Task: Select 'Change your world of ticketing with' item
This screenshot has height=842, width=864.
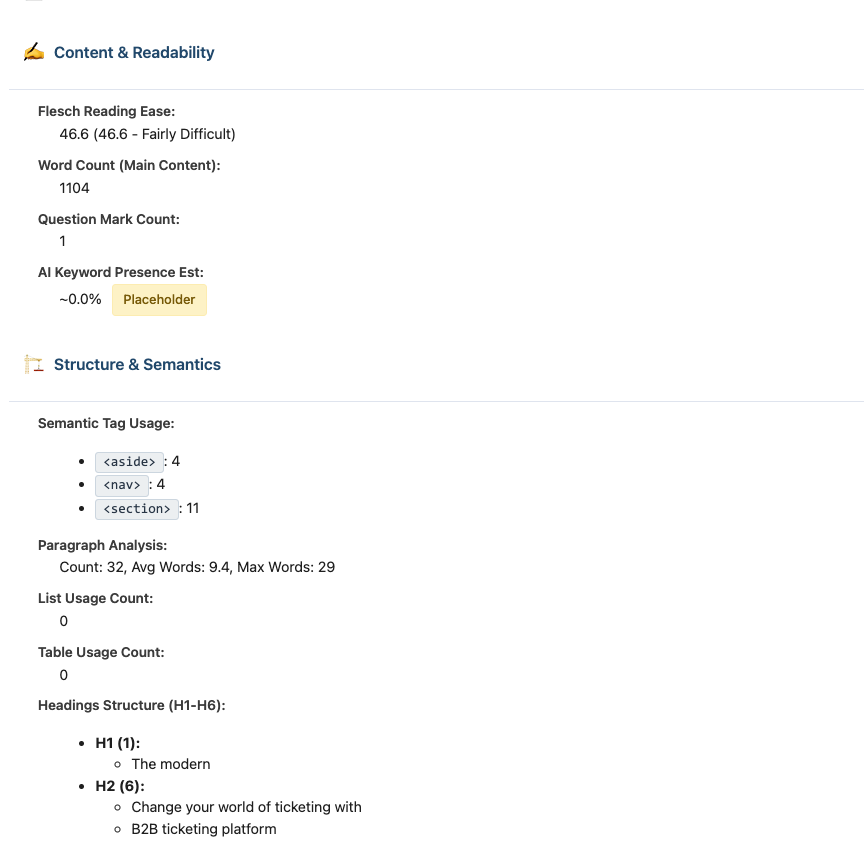Action: tap(246, 807)
